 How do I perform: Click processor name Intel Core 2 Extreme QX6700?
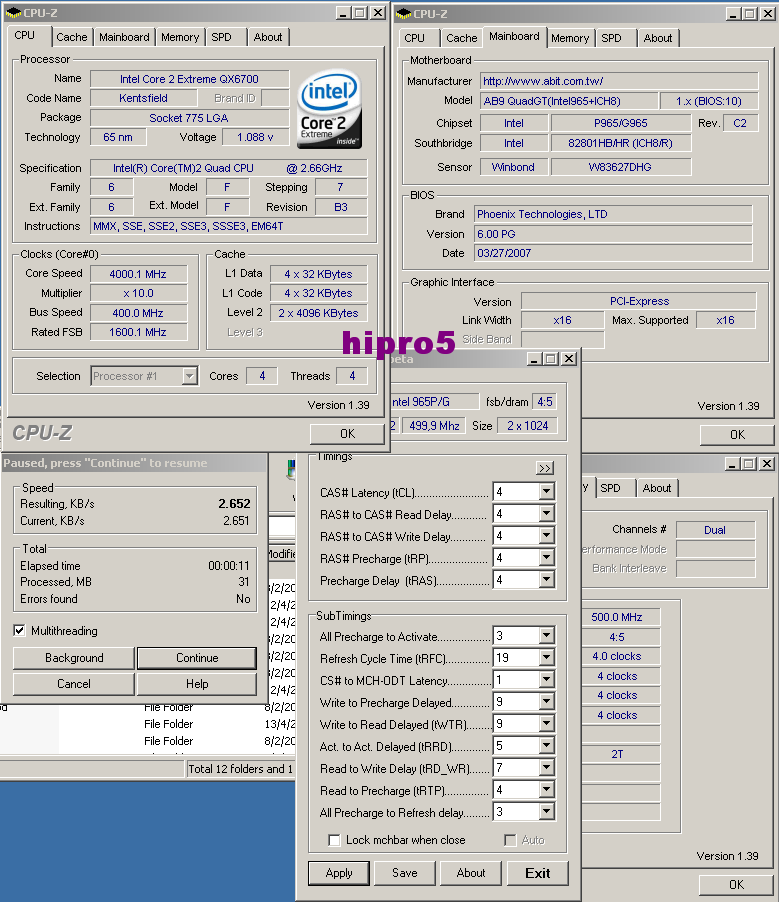tap(189, 79)
